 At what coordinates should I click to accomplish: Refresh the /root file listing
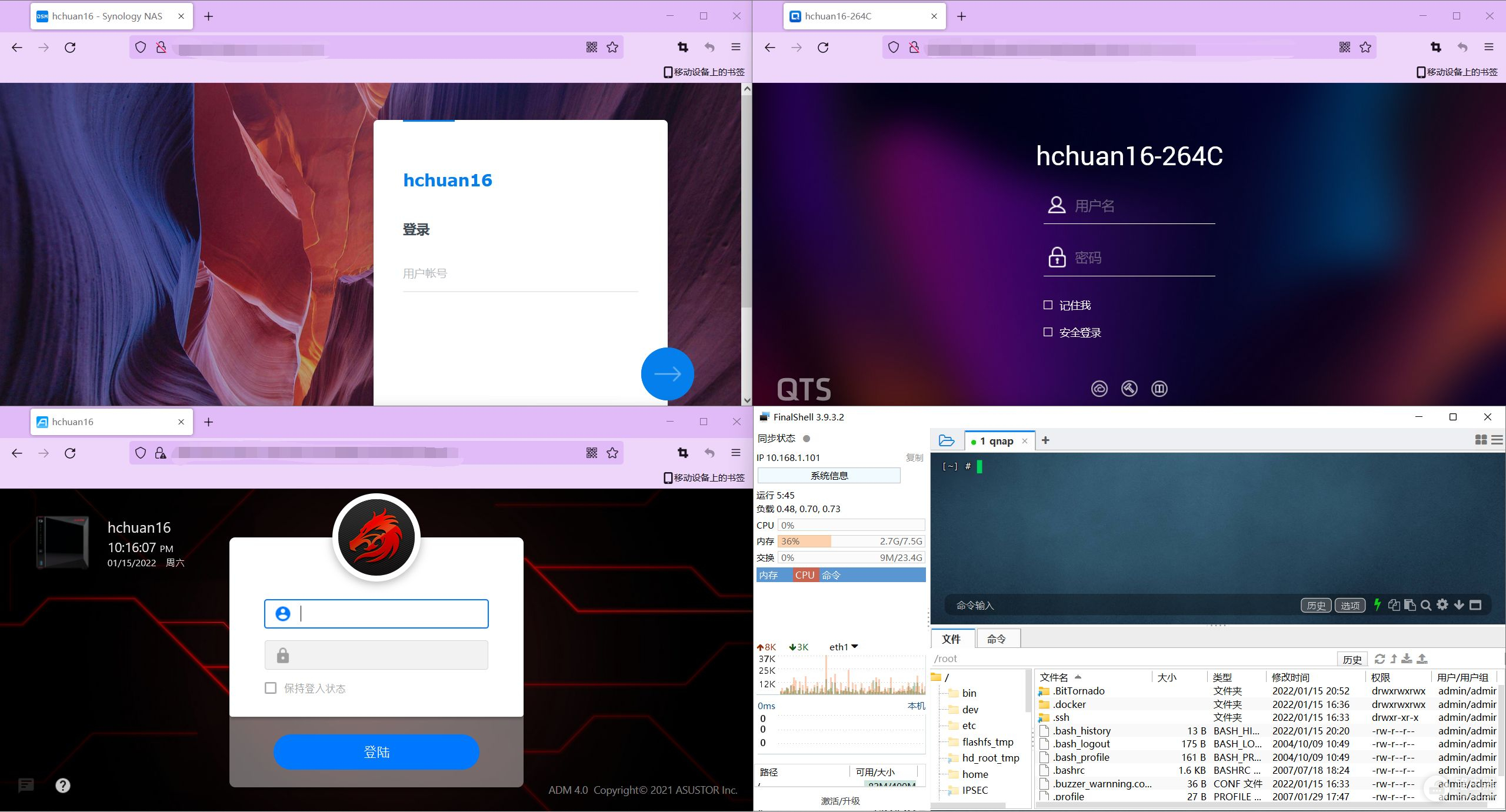point(1380,659)
